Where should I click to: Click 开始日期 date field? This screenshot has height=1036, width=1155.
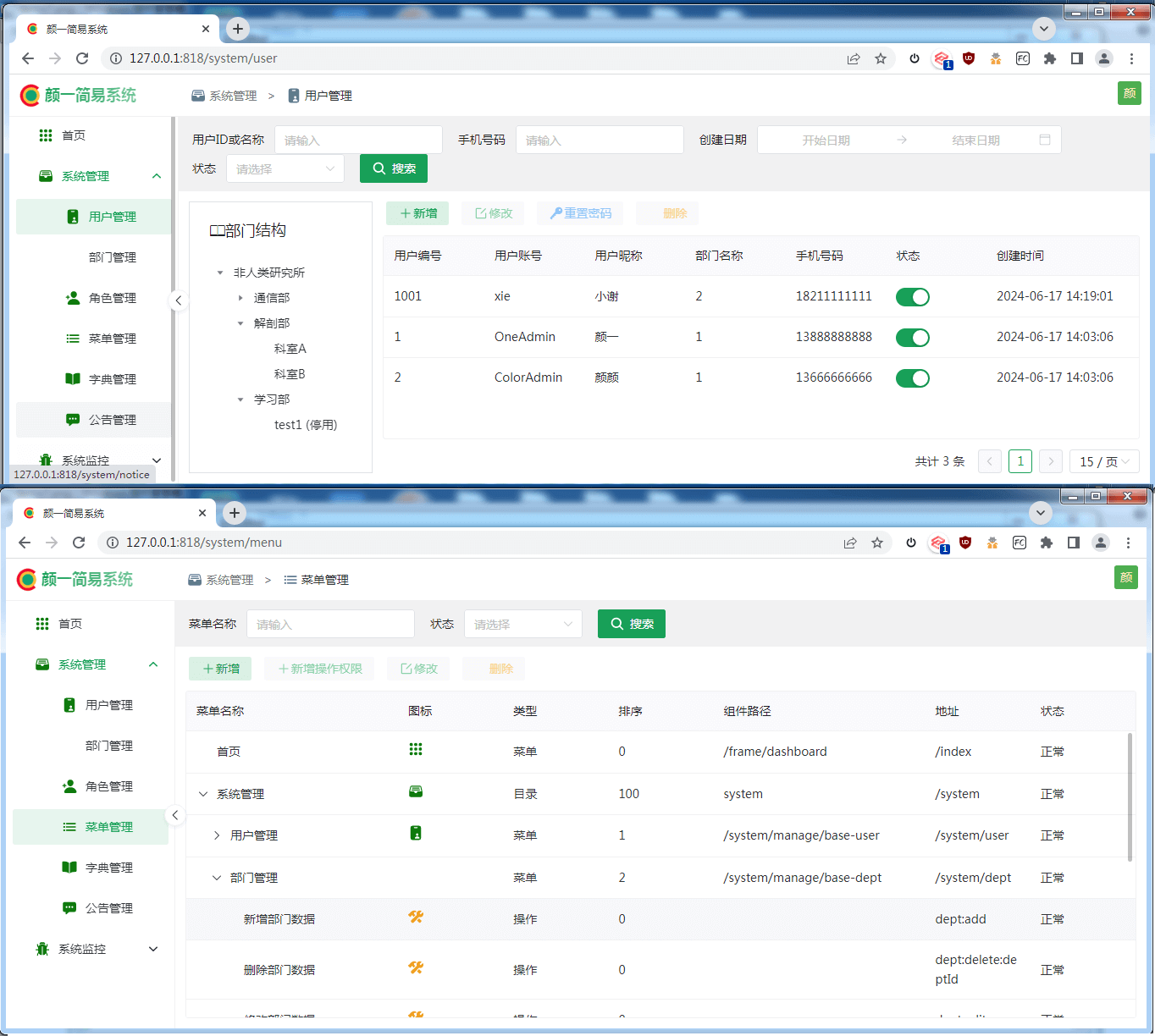(x=826, y=140)
